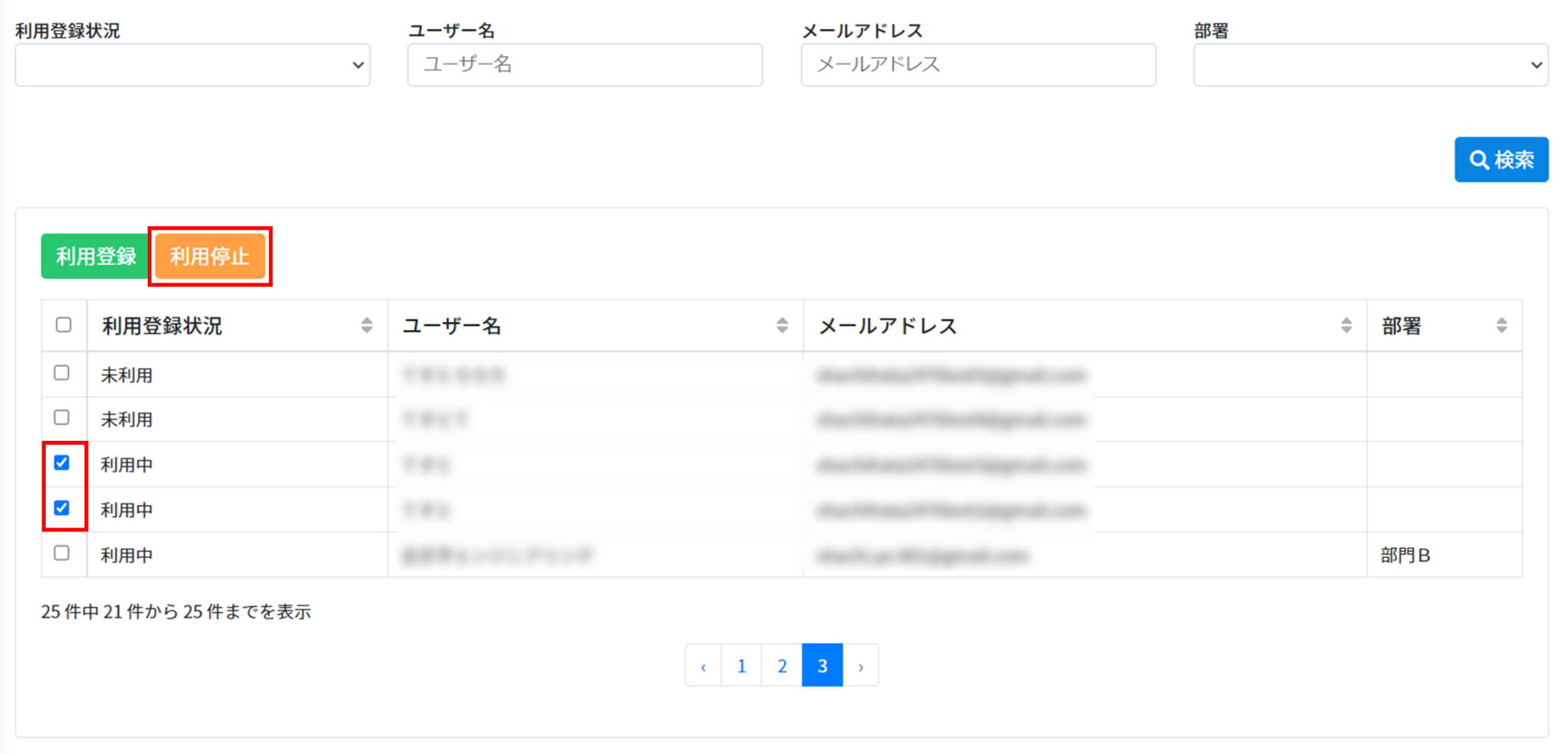Uncheck the first checked 利用中 row
Screen dimensions: 1568x754
62,463
